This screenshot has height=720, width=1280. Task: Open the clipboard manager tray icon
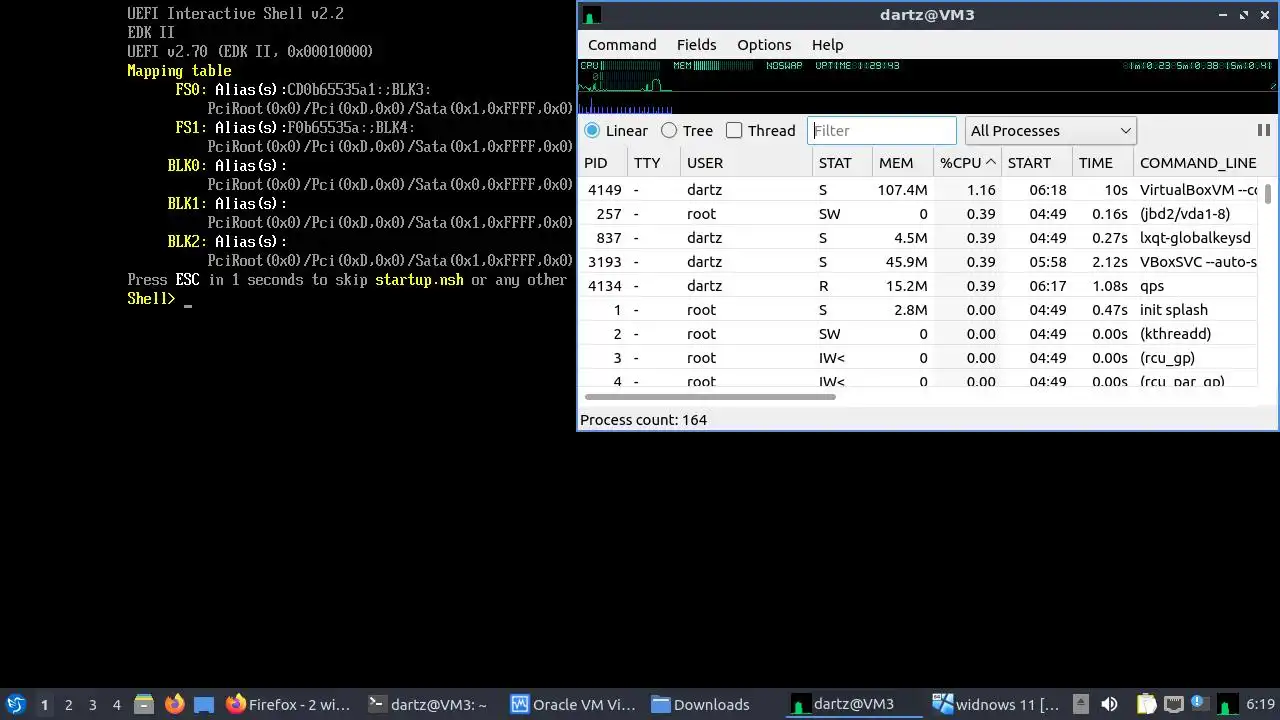click(x=1147, y=705)
